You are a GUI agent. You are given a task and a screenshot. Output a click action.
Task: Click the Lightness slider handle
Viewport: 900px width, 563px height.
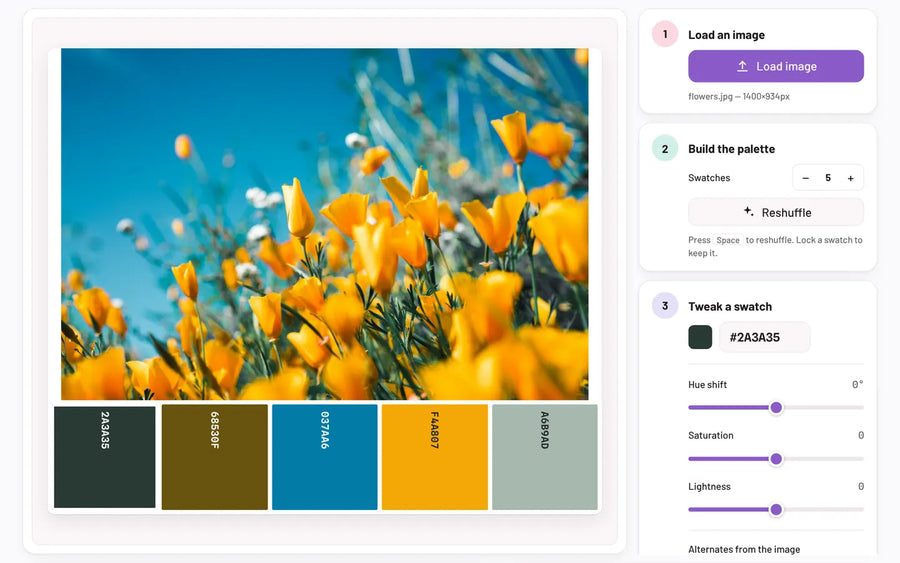776,510
